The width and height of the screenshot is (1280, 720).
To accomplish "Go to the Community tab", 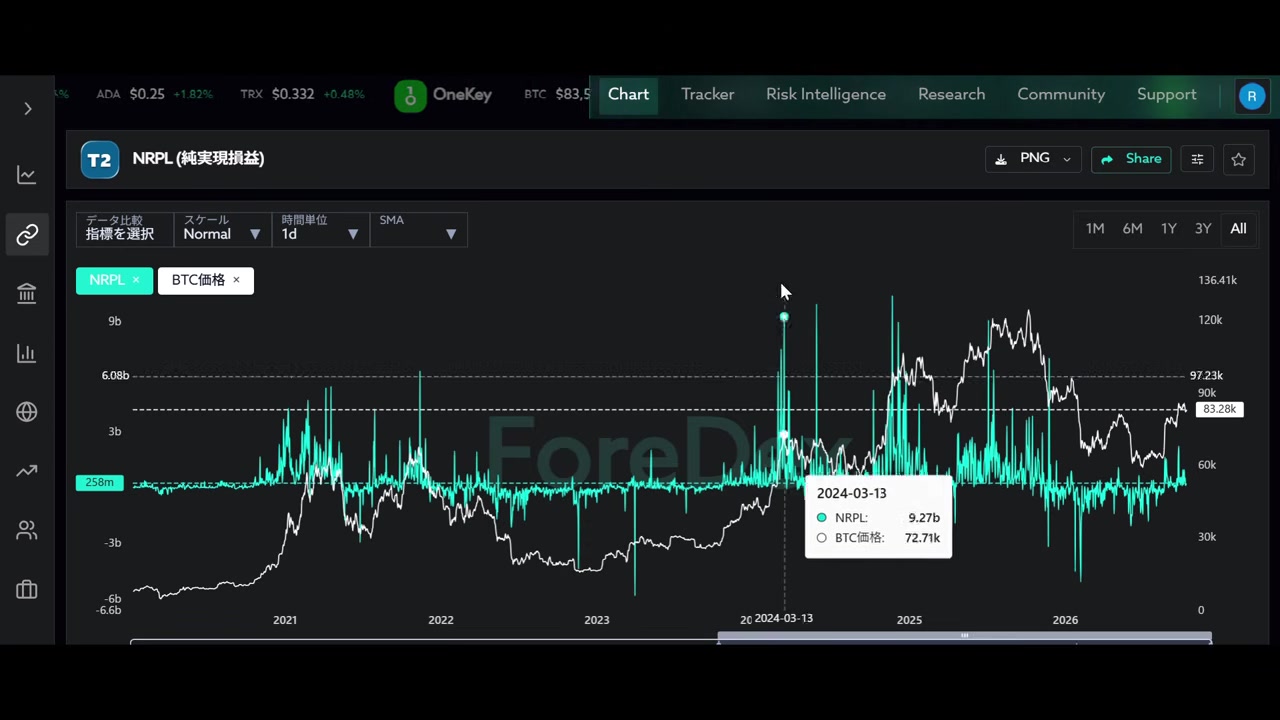I will 1061,94.
